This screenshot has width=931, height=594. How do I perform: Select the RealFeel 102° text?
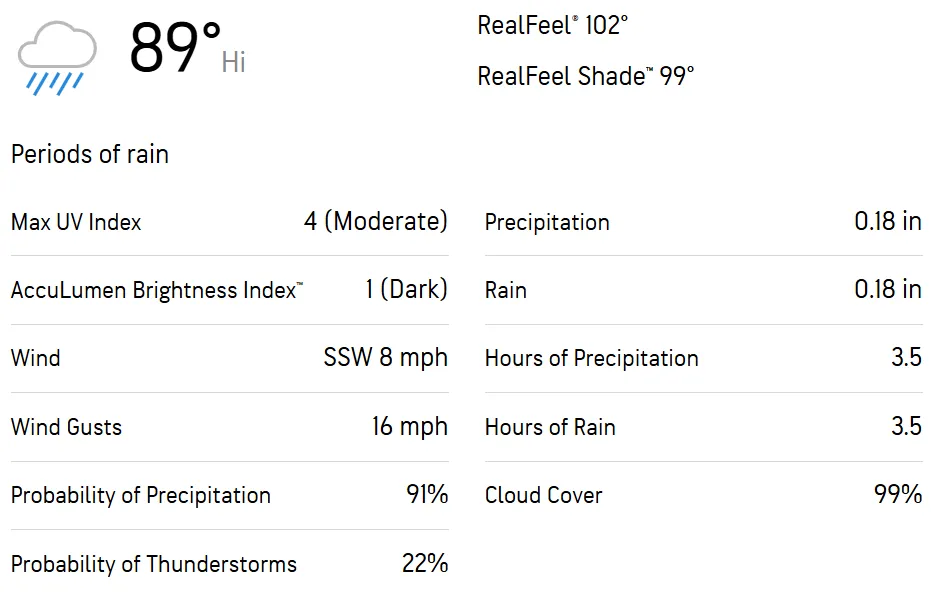(552, 25)
